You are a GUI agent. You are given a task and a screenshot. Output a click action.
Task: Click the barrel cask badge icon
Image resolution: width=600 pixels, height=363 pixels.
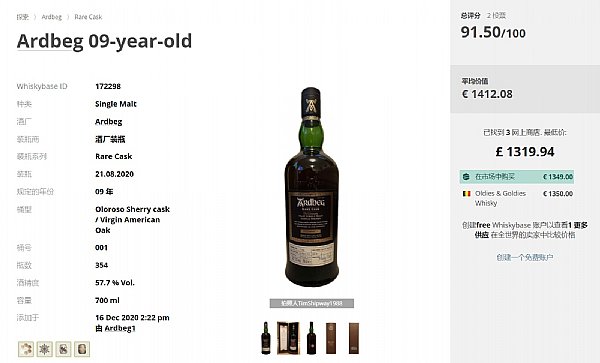point(82,349)
